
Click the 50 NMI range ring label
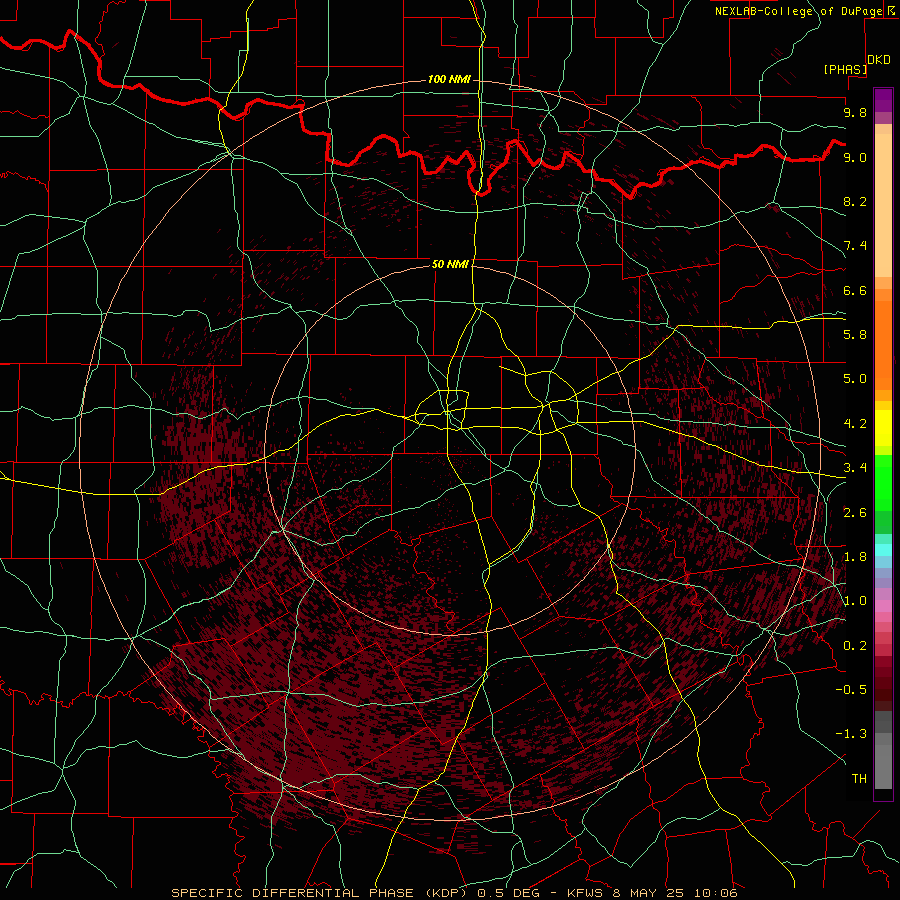(450, 264)
